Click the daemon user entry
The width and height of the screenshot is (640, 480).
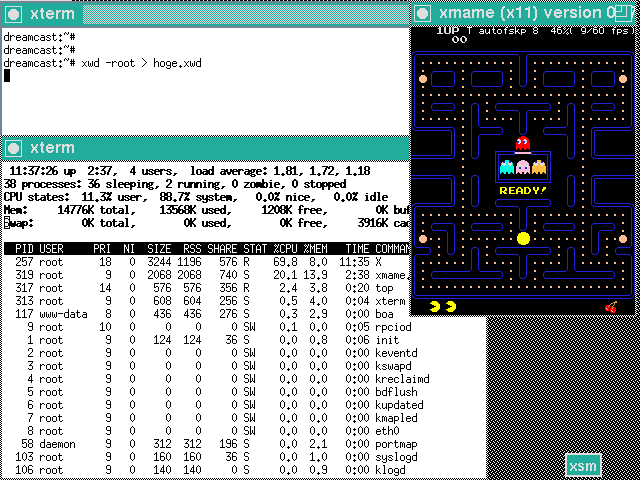57,444
